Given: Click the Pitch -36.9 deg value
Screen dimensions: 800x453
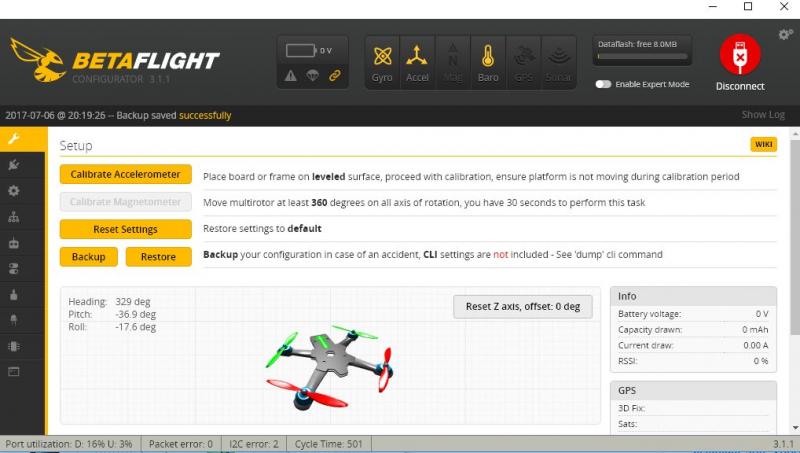Looking at the screenshot, I should [x=136, y=314].
